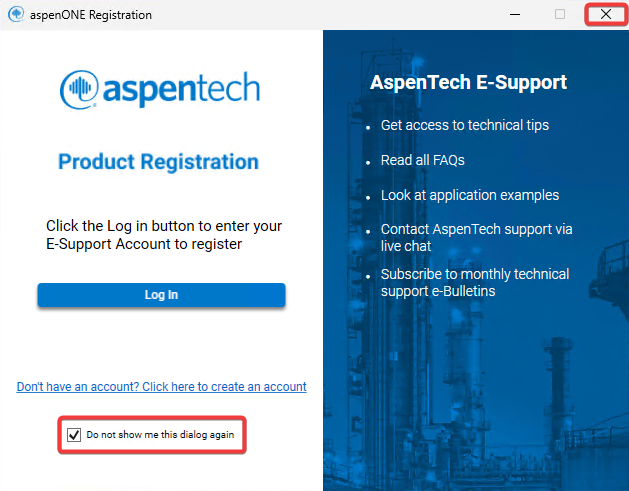Screen dimensions: 629x491
Task: Click the blue Log In button
Action: click(x=161, y=295)
